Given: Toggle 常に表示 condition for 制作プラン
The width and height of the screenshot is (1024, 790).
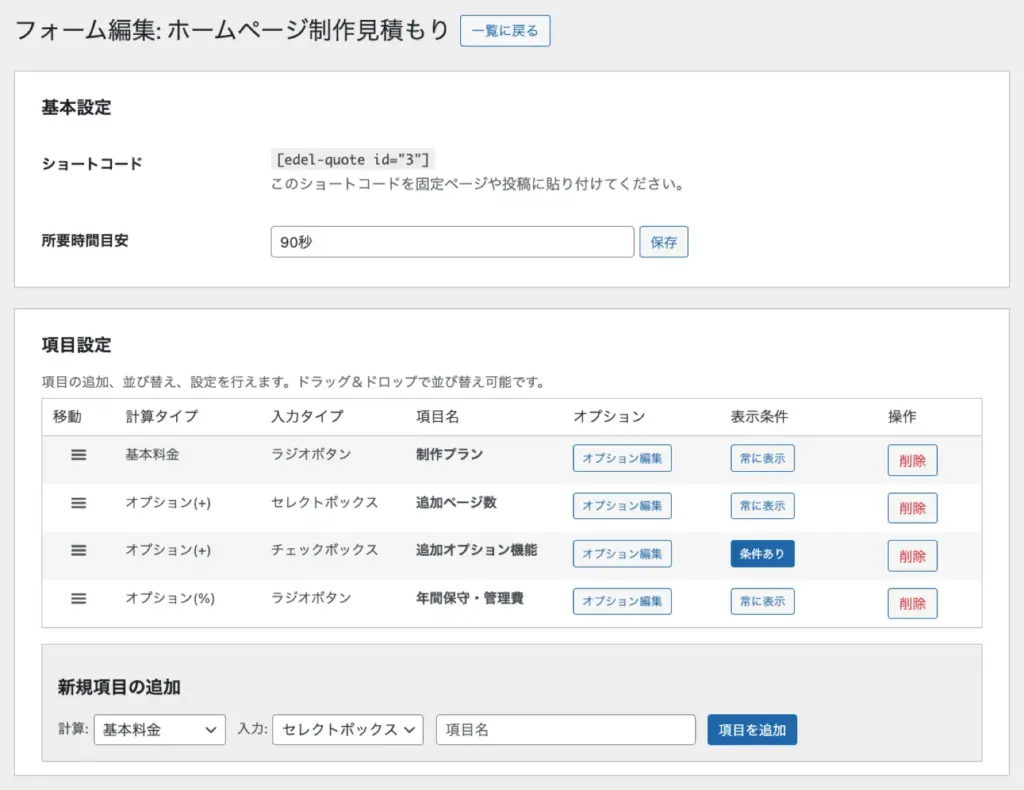Looking at the screenshot, I should tap(762, 458).
